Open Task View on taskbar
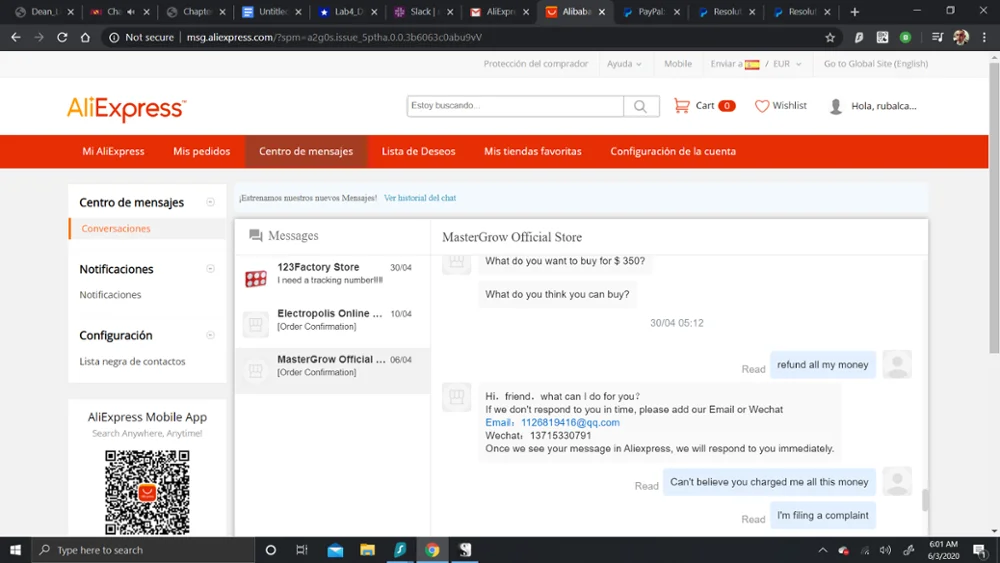 pyautogui.click(x=302, y=550)
